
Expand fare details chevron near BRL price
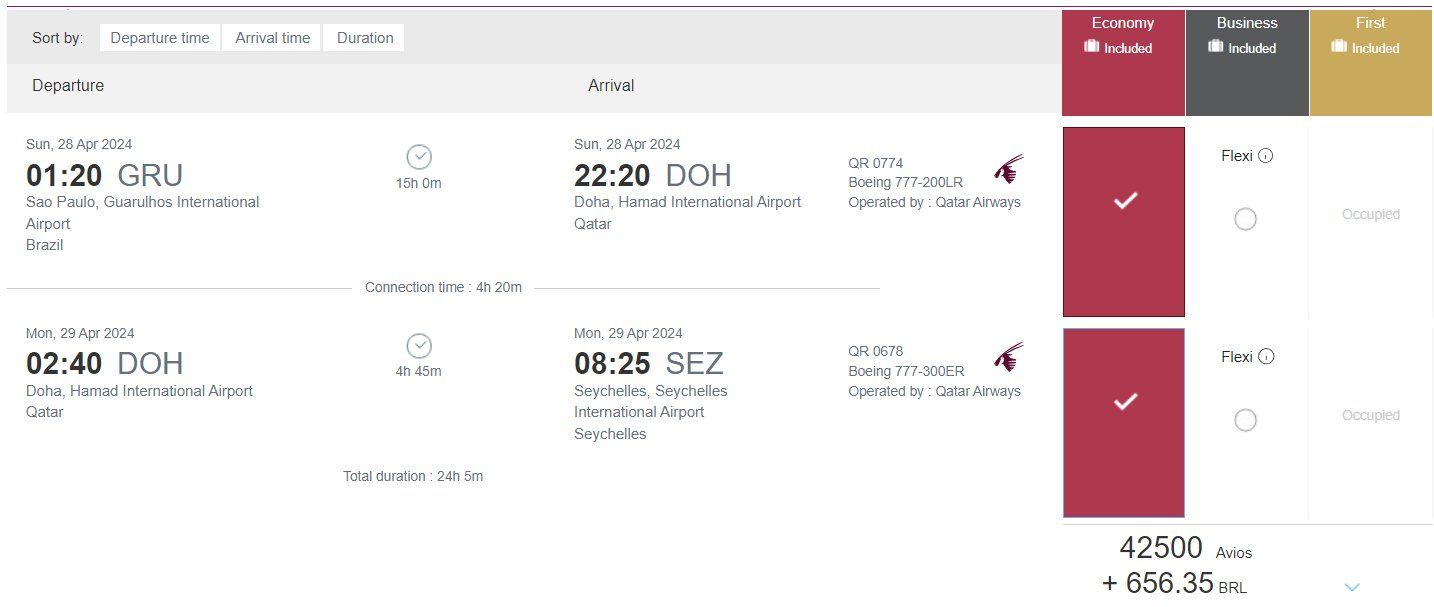click(x=1352, y=587)
